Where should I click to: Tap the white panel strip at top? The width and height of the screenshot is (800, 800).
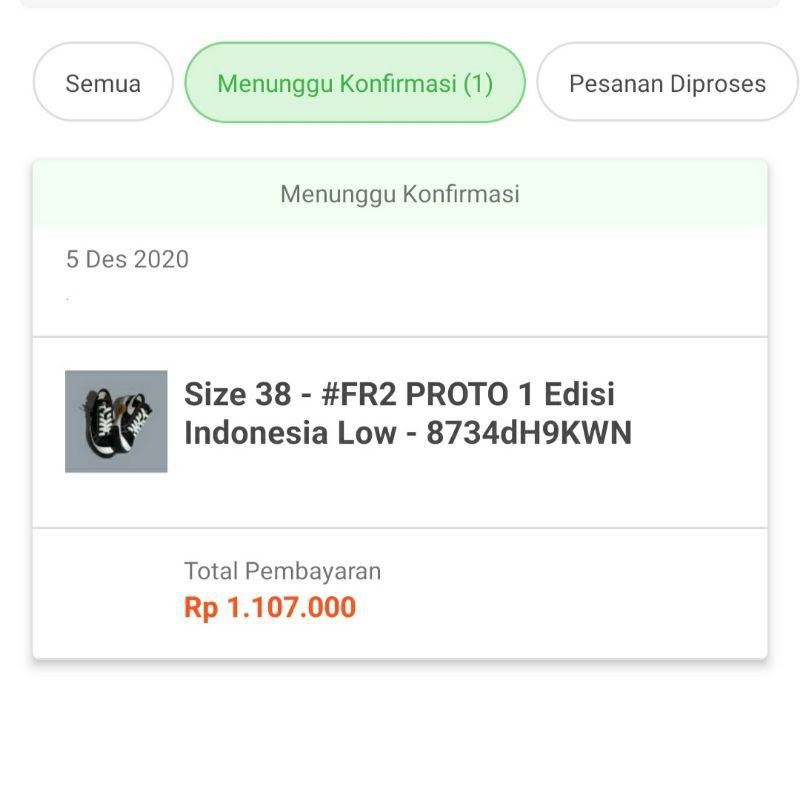(400, 3)
